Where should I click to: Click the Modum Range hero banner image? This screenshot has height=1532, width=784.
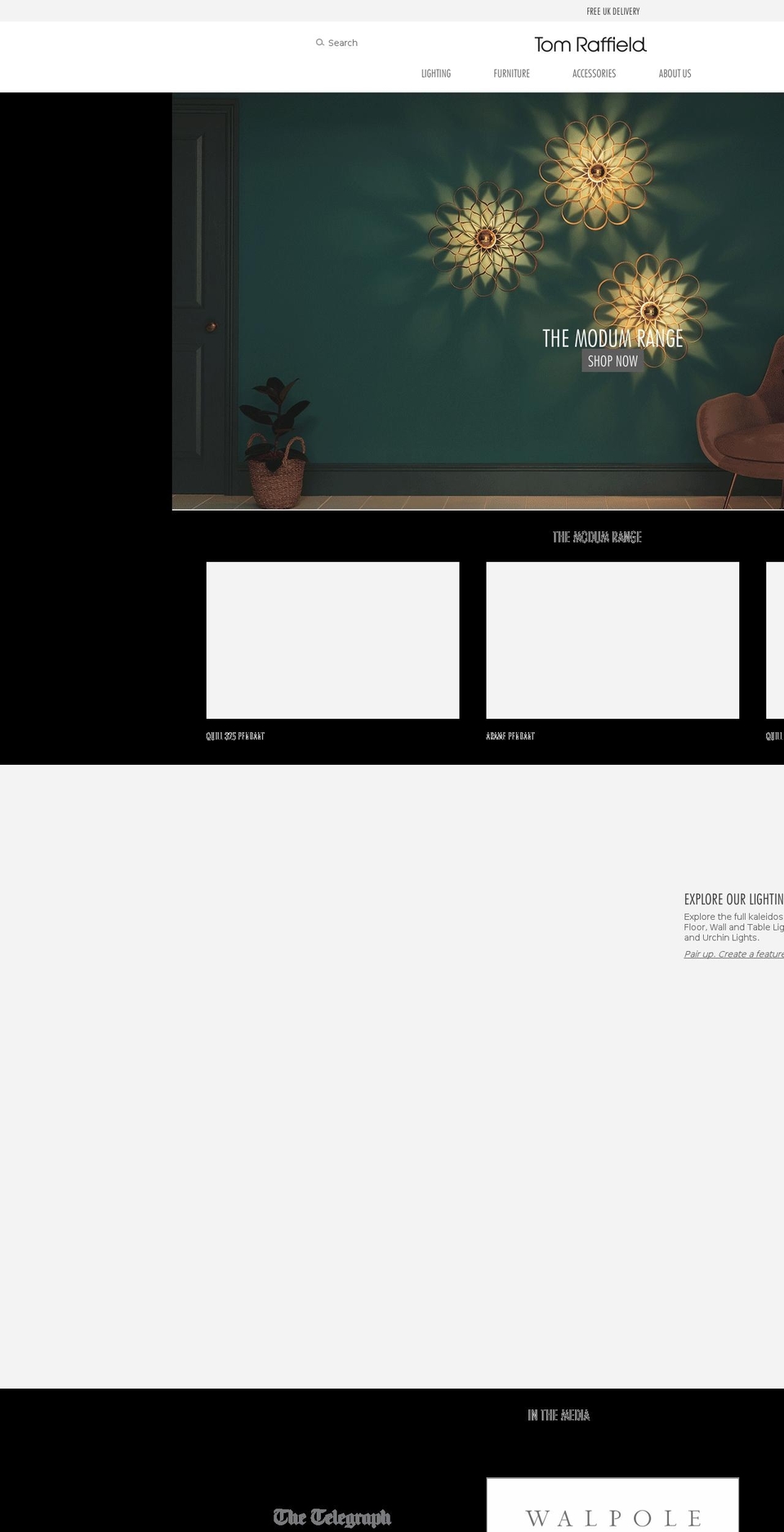pos(478,301)
